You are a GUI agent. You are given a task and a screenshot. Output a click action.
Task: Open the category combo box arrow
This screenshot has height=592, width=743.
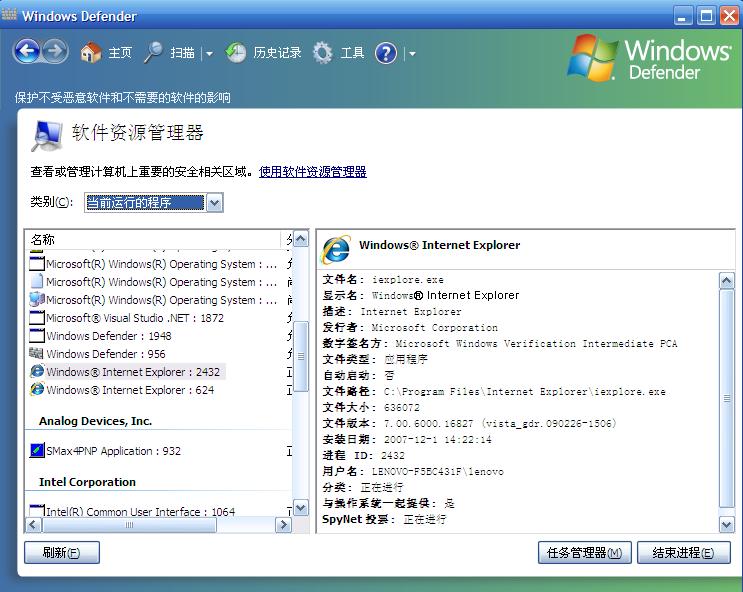click(215, 203)
